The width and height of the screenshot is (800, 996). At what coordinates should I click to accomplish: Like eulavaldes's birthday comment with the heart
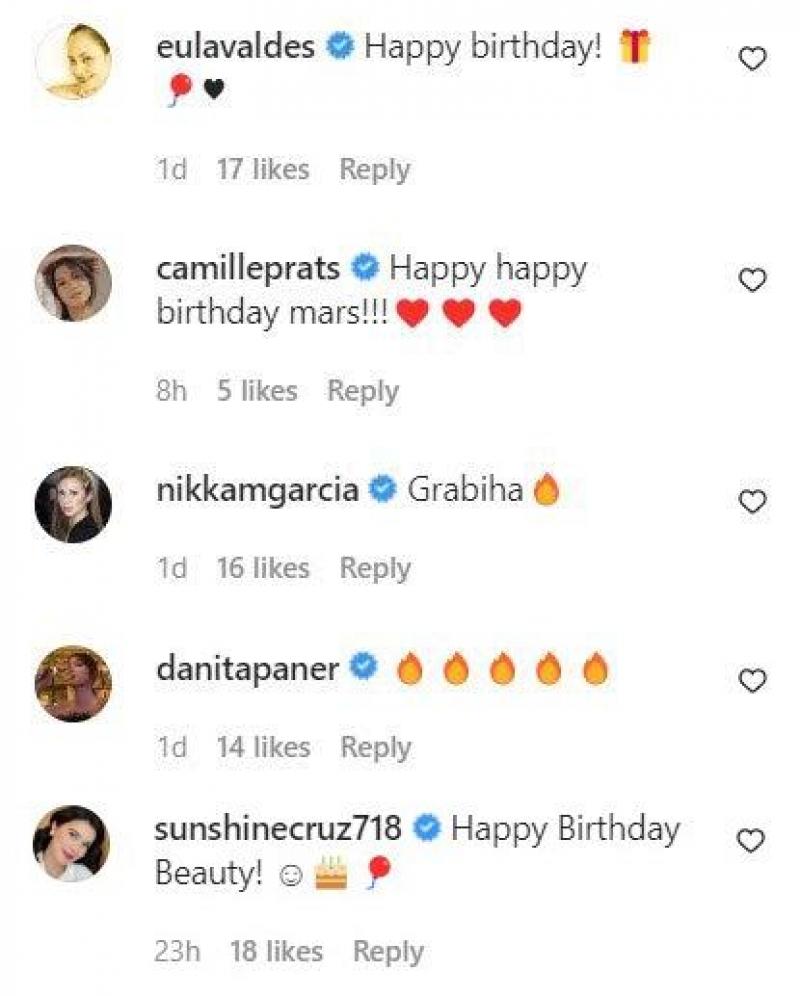[752, 60]
